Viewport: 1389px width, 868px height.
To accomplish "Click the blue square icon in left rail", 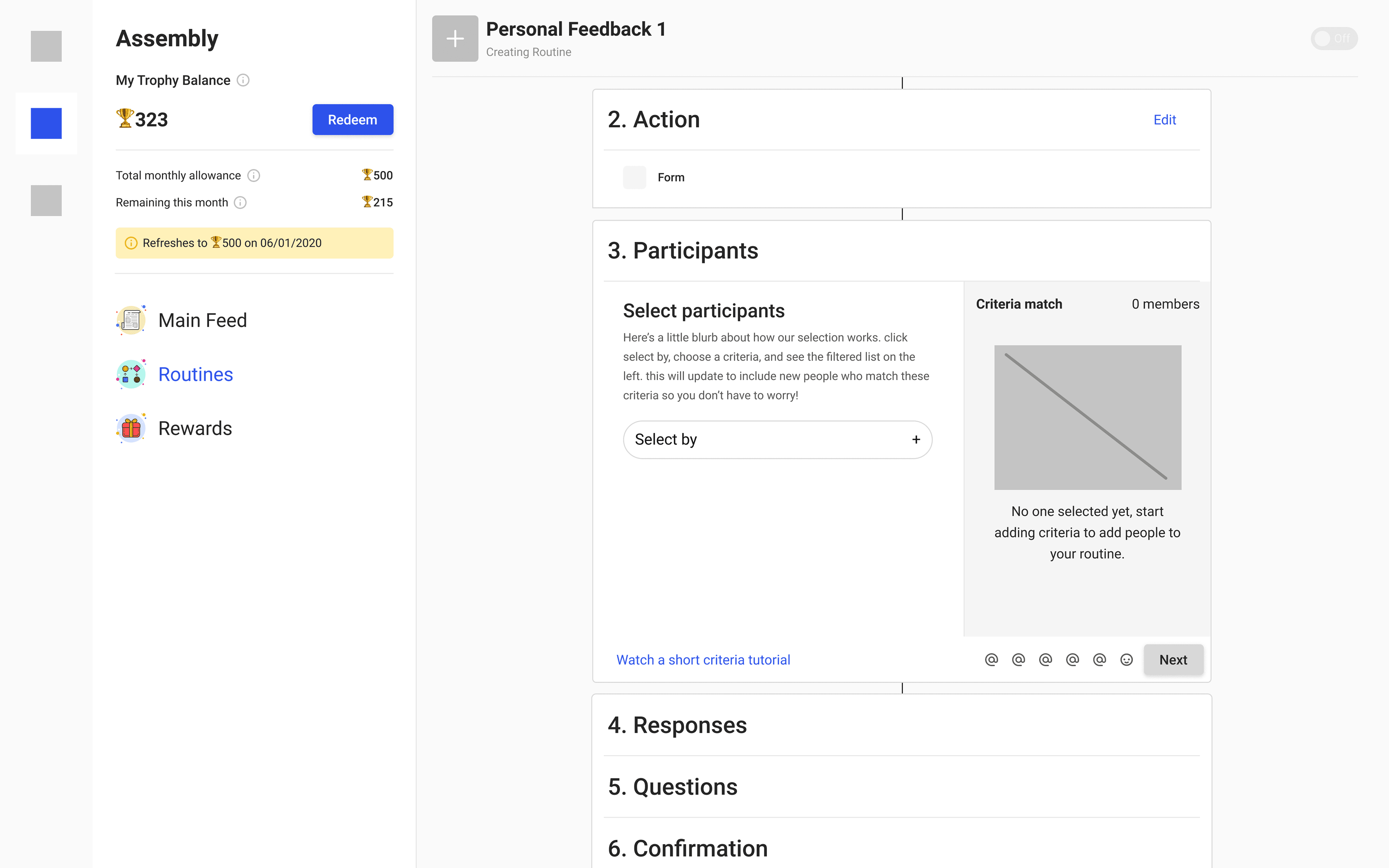I will coord(46,123).
